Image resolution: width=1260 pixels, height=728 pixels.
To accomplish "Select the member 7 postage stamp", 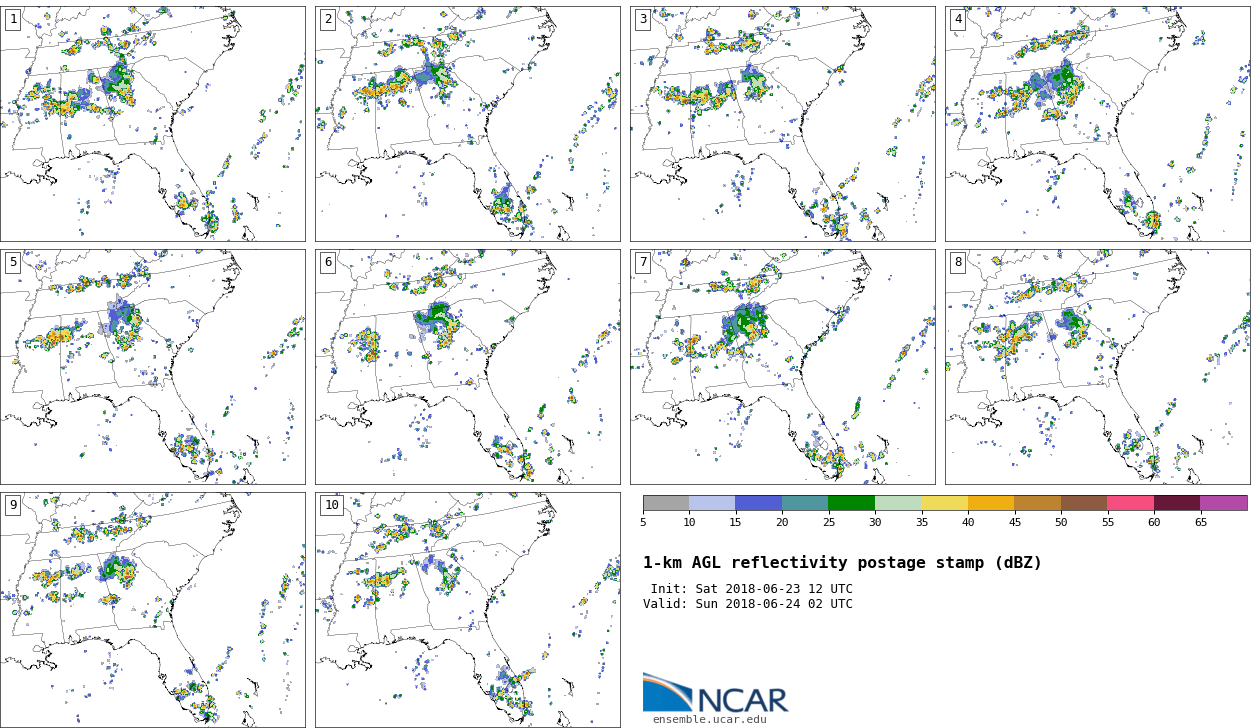I will [x=783, y=367].
